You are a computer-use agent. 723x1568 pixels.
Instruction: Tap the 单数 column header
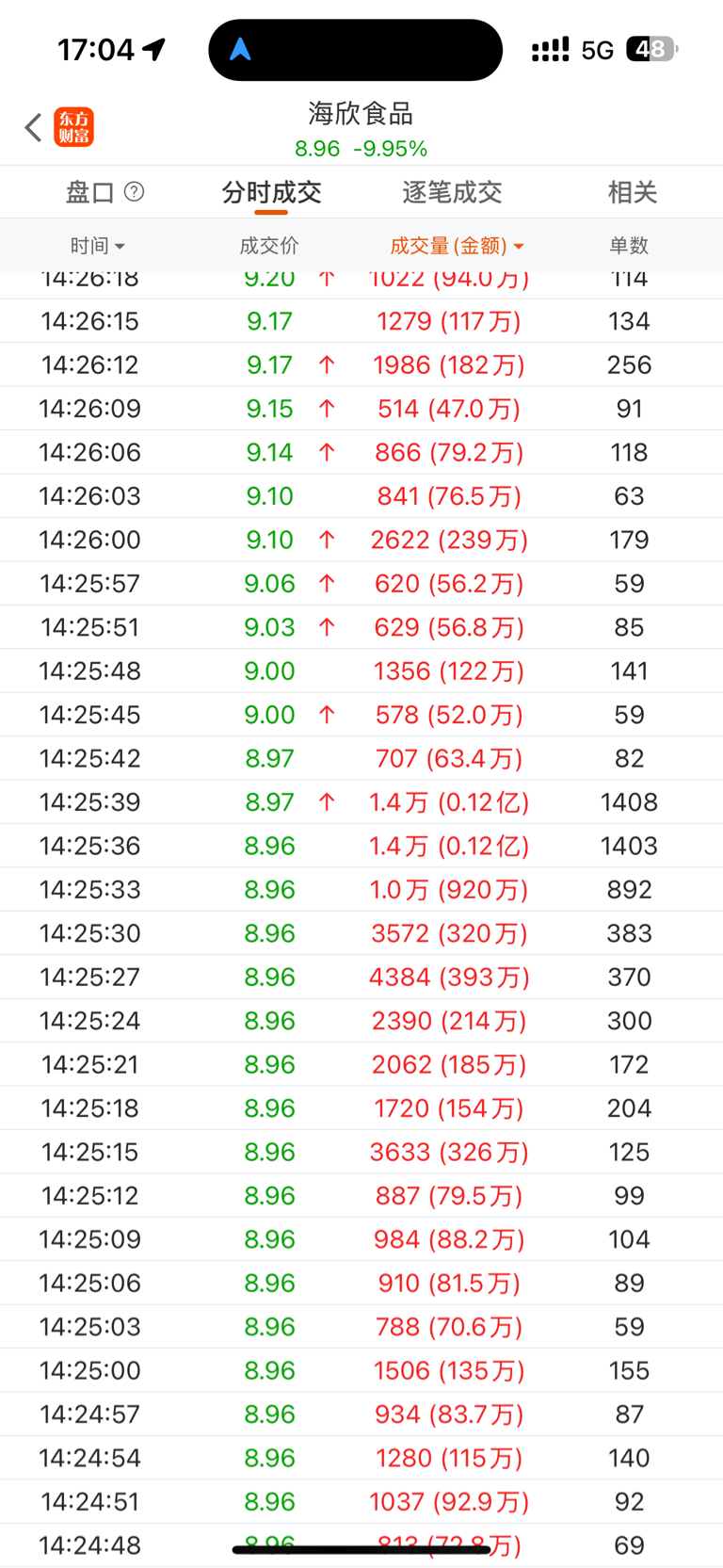[629, 246]
